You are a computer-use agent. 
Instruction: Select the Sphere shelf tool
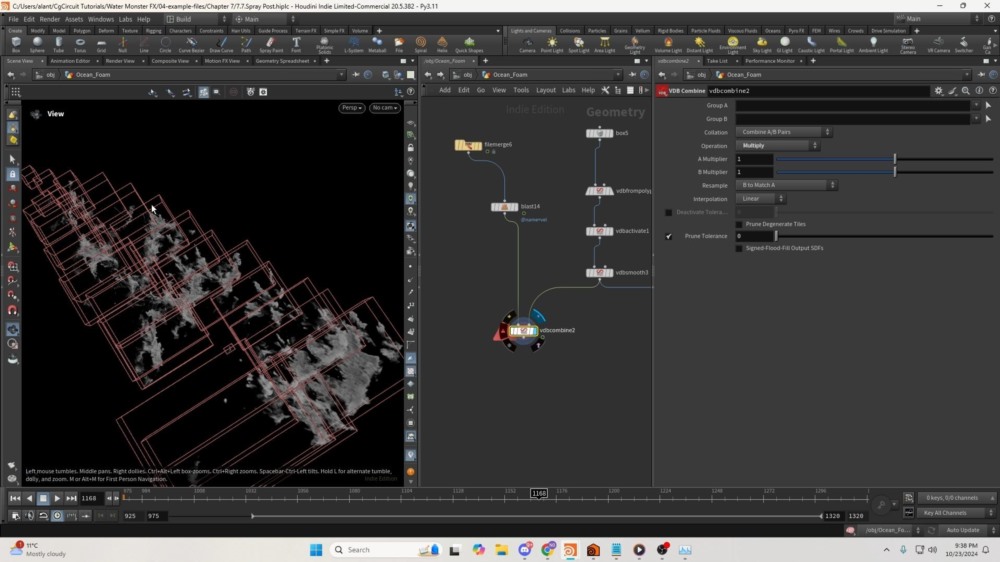(37, 44)
